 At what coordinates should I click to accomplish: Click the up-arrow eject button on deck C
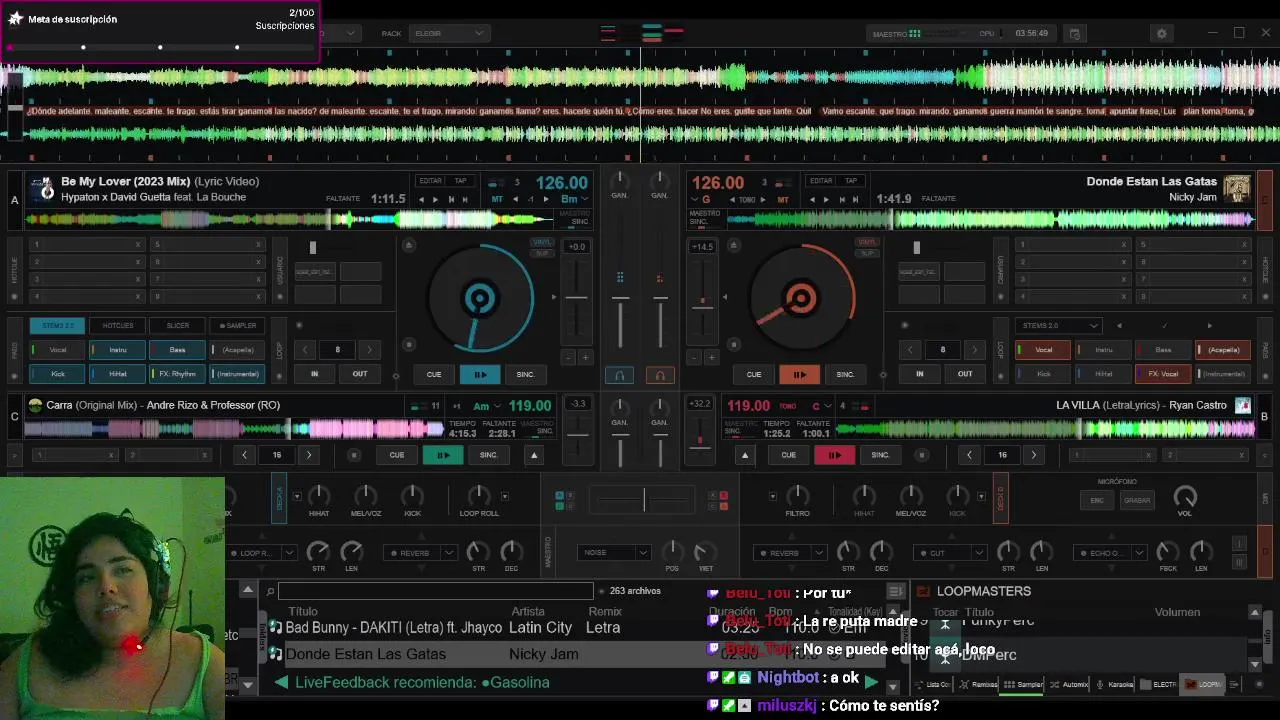[534, 455]
